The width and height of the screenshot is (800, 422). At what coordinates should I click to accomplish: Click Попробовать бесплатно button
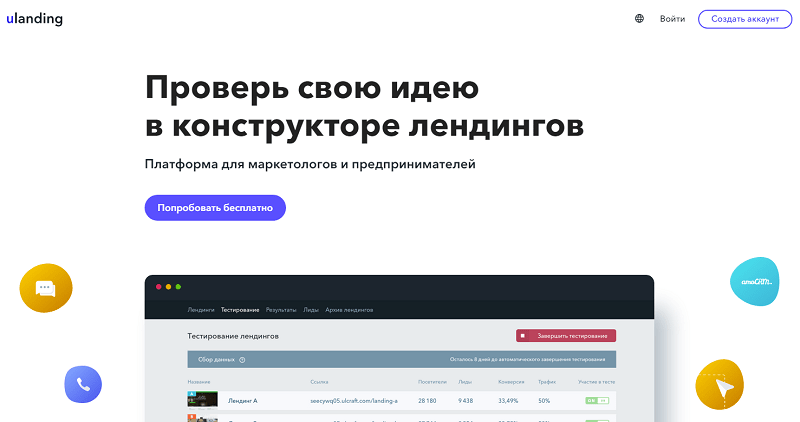(x=215, y=208)
